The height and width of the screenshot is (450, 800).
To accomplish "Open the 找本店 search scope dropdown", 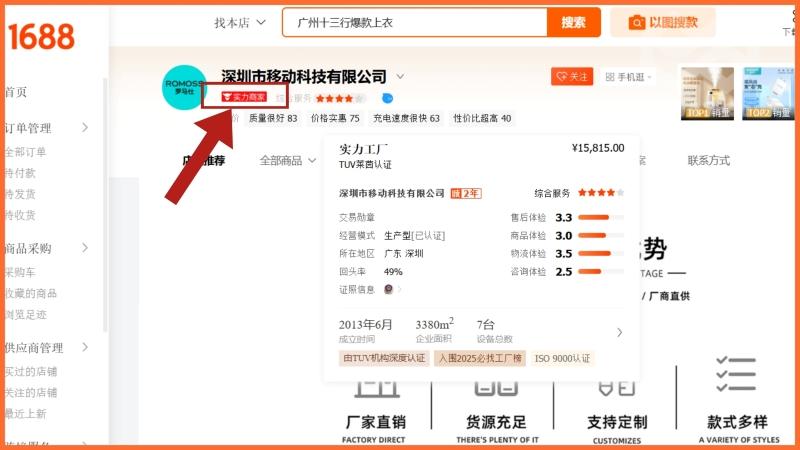I will 240,22.
